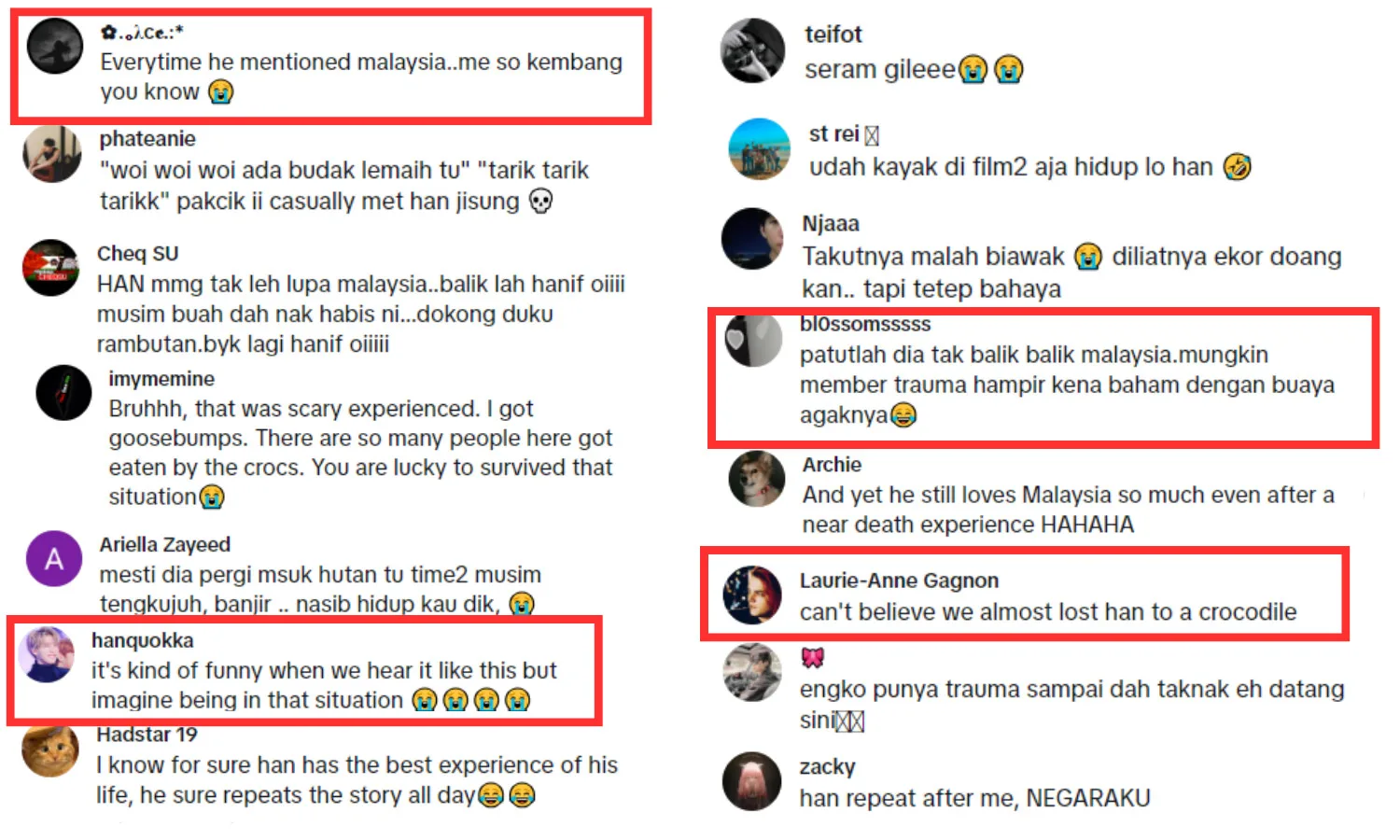Open Njaaa's dark profile avatar
Image resolution: width=1400 pixels, height=840 pixels.
(752, 239)
